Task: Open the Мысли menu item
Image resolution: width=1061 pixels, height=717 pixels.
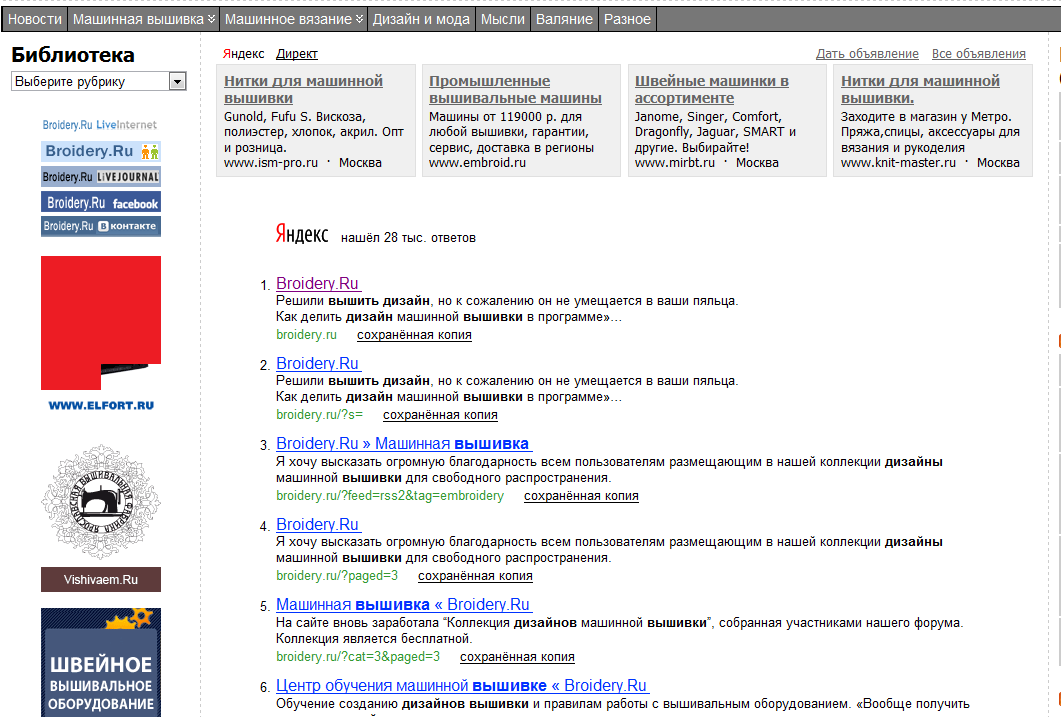Action: click(503, 20)
